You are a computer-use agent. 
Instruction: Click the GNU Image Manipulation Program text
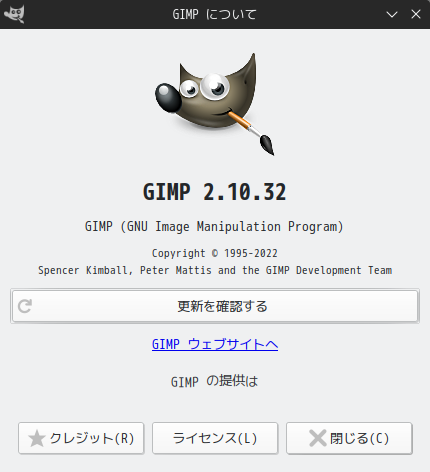point(214,227)
